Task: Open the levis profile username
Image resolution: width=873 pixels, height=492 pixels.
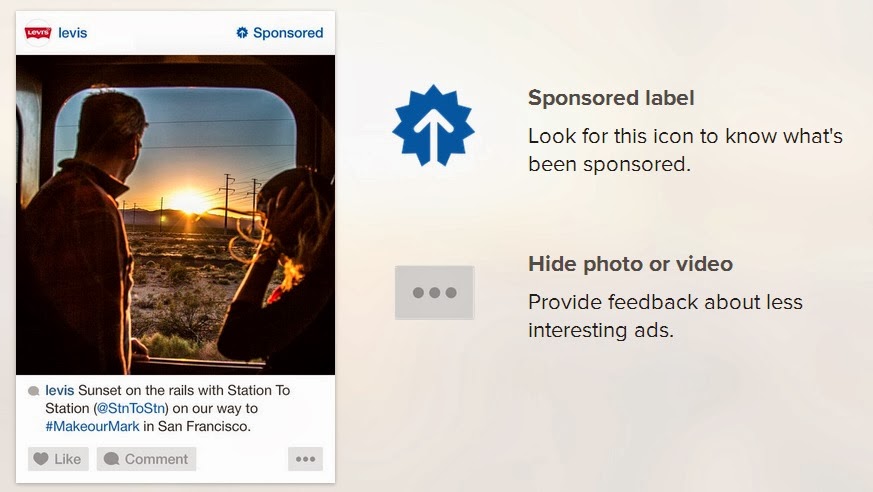Action: click(72, 33)
